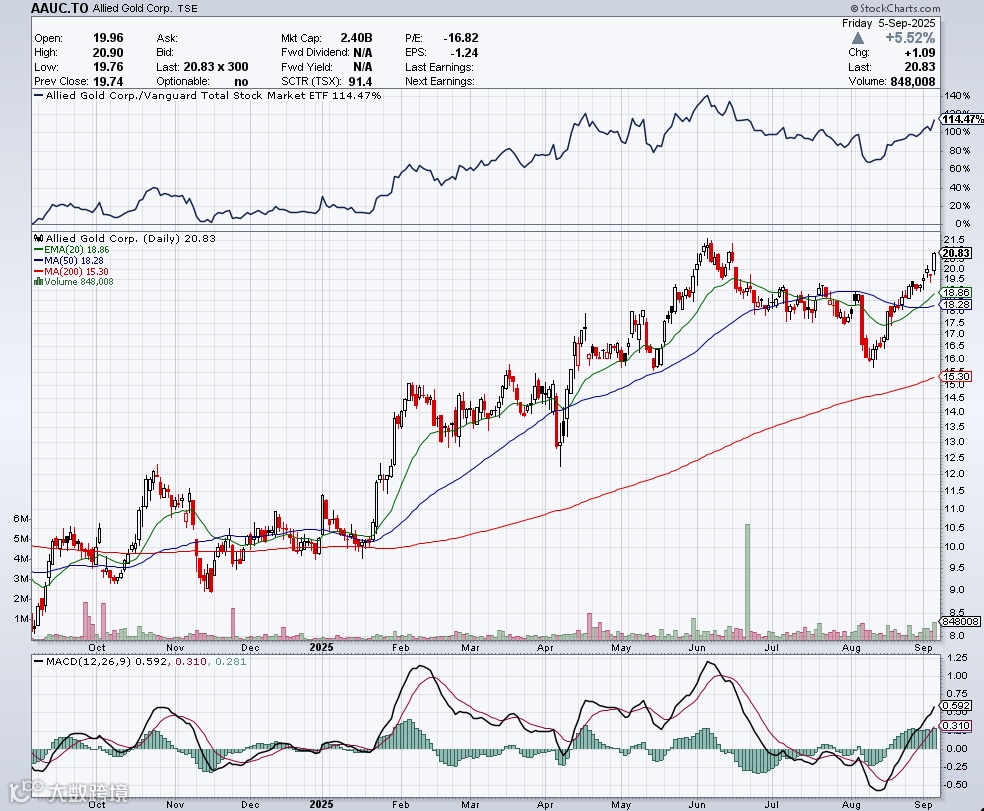Click the StockCharts.com copyright text
This screenshot has height=811, width=984.
pos(896,8)
